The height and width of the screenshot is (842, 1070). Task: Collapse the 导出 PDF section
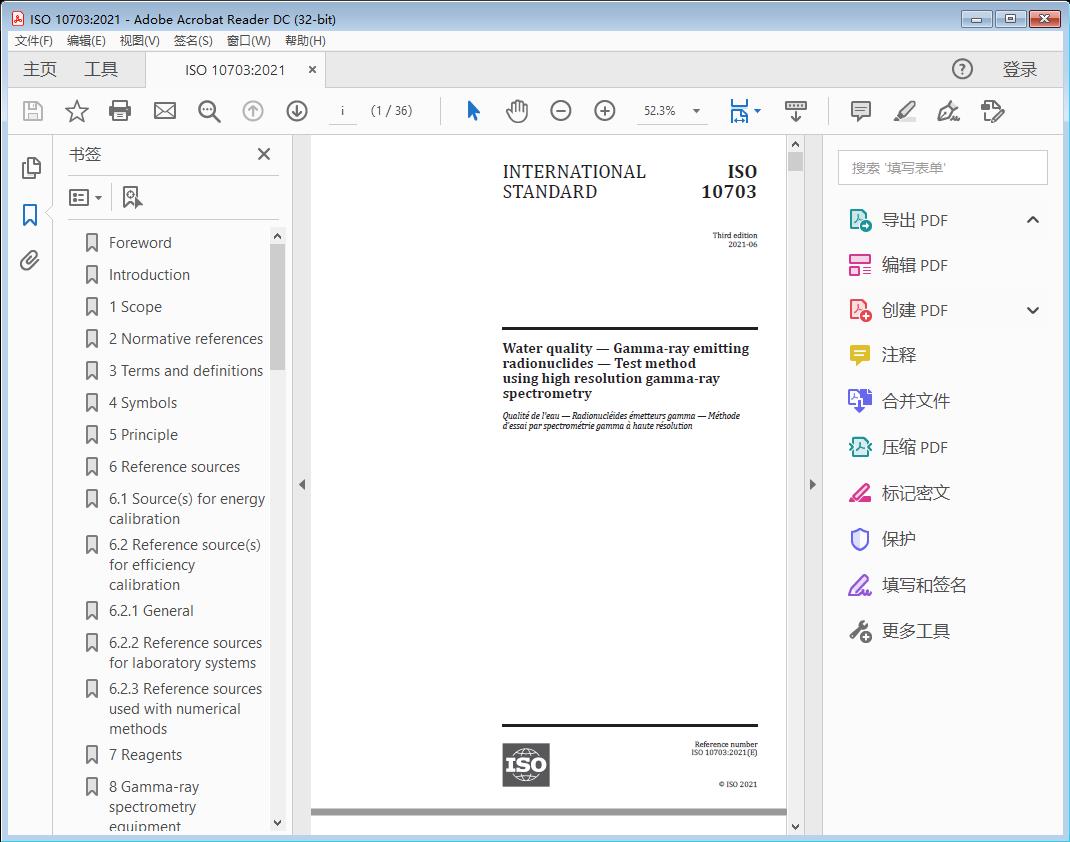(1033, 220)
